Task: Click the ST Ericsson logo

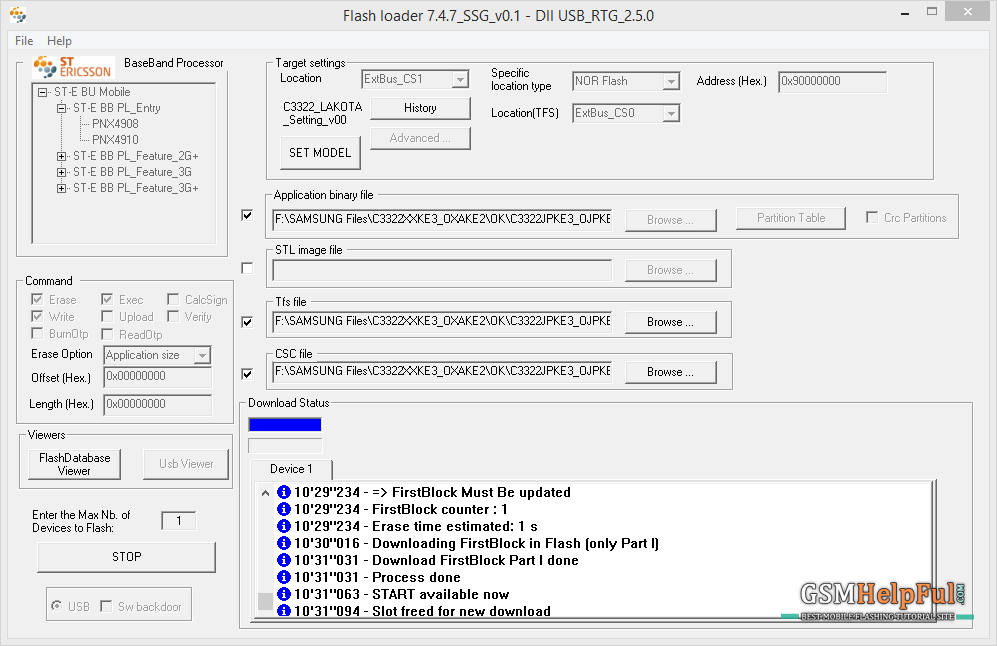Action: coord(72,67)
